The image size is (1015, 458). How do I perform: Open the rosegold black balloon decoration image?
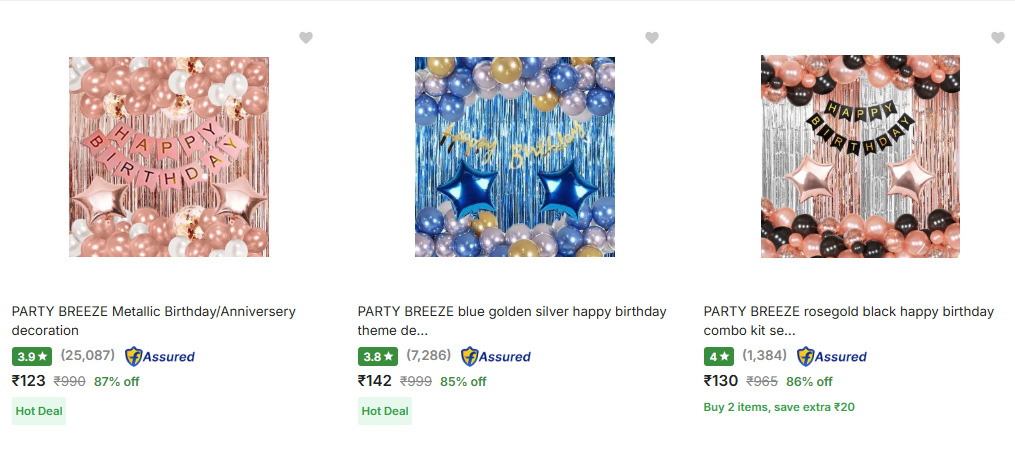click(x=860, y=157)
